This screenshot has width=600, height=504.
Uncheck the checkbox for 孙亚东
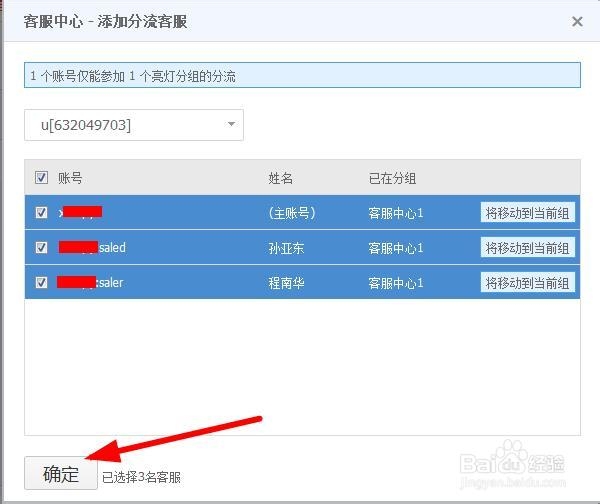coord(41,247)
